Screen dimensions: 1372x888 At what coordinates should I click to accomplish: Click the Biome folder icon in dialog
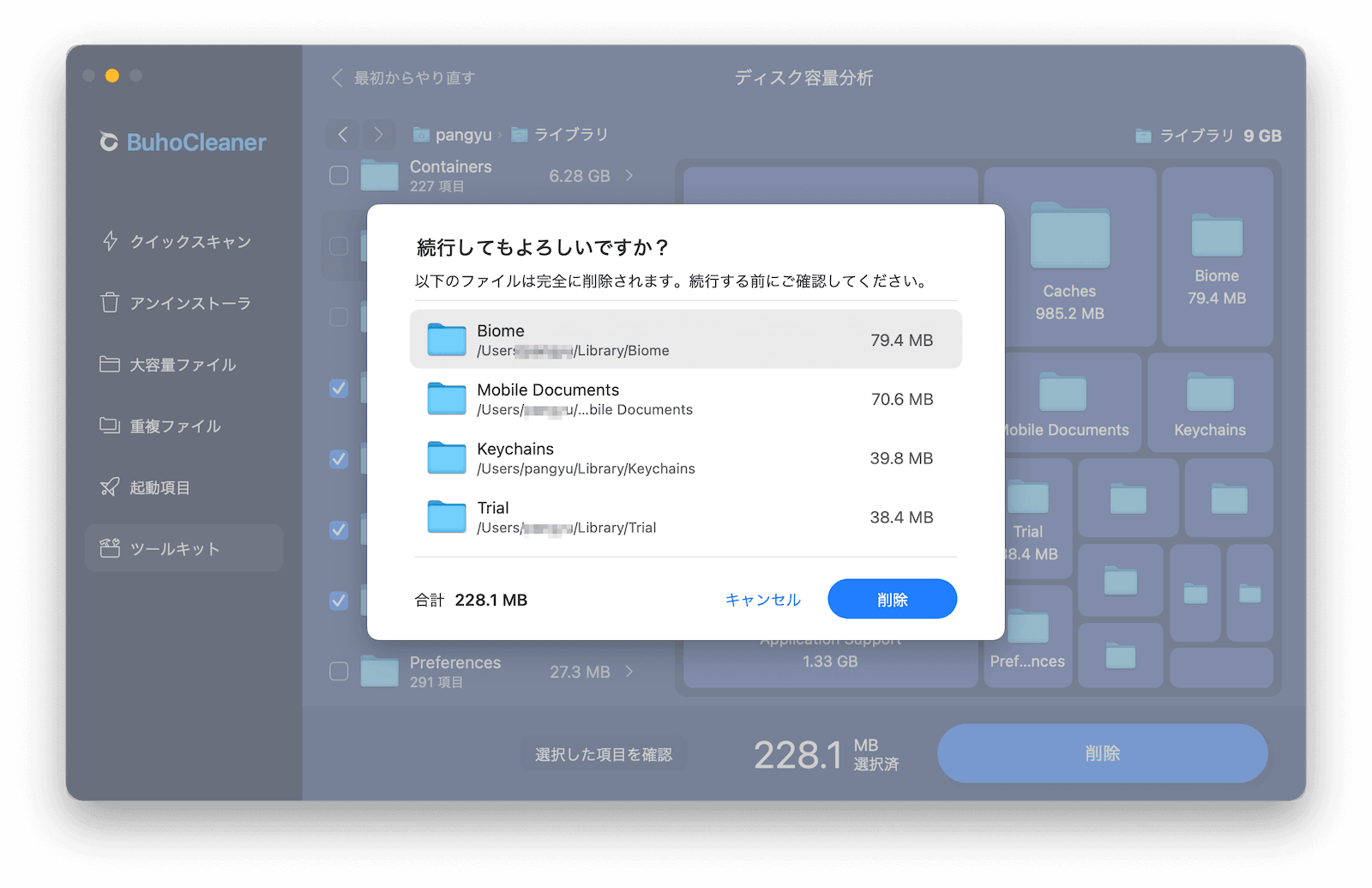tap(447, 340)
